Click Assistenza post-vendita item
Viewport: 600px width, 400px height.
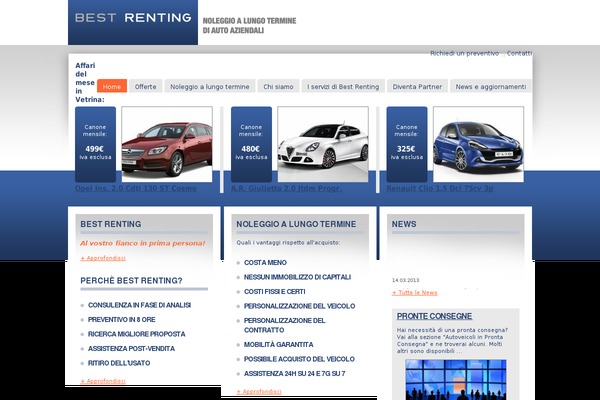tap(131, 349)
